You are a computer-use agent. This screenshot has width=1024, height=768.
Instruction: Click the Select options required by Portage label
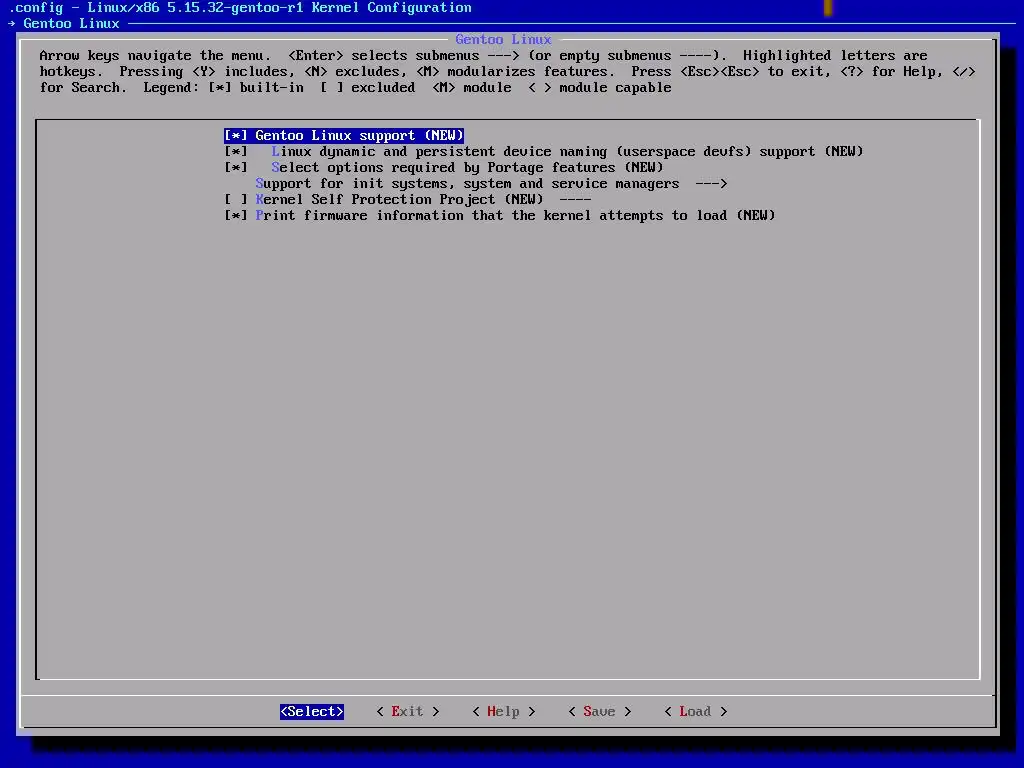tap(467, 167)
